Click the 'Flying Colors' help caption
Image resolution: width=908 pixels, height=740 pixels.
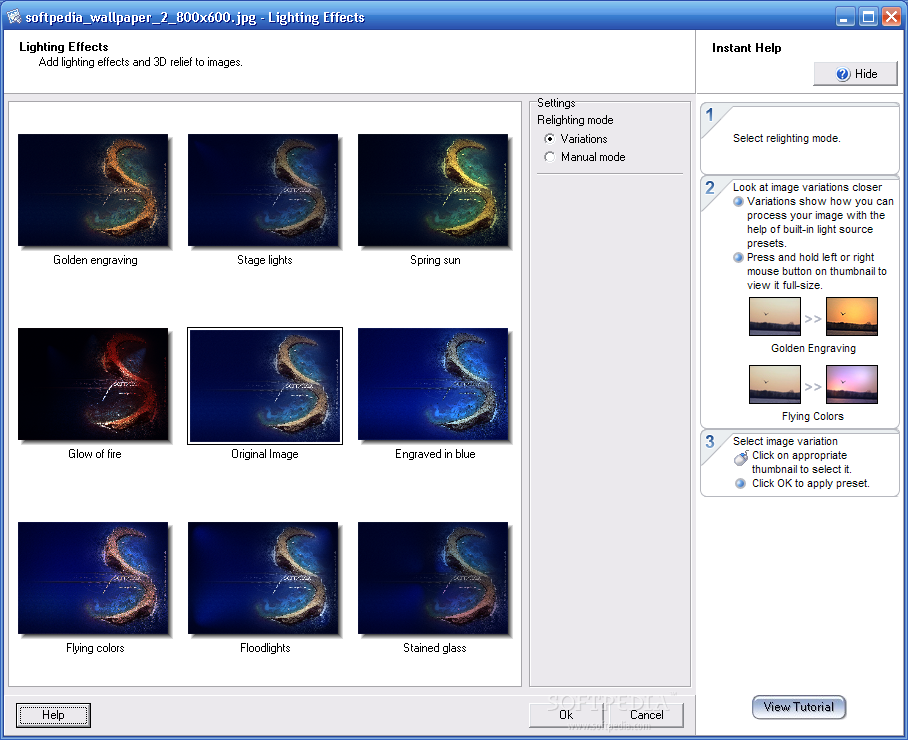click(812, 416)
